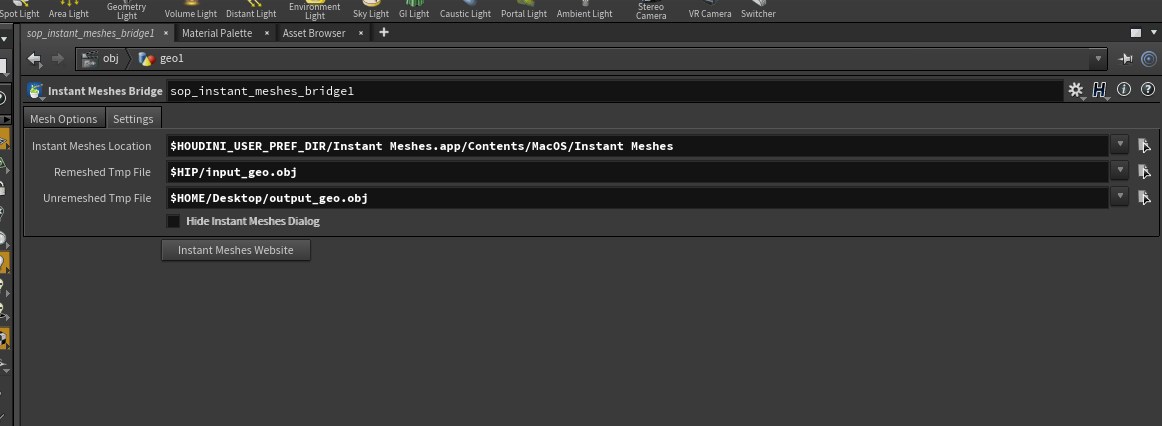Add a new pane tab with plus

[x=384, y=33]
